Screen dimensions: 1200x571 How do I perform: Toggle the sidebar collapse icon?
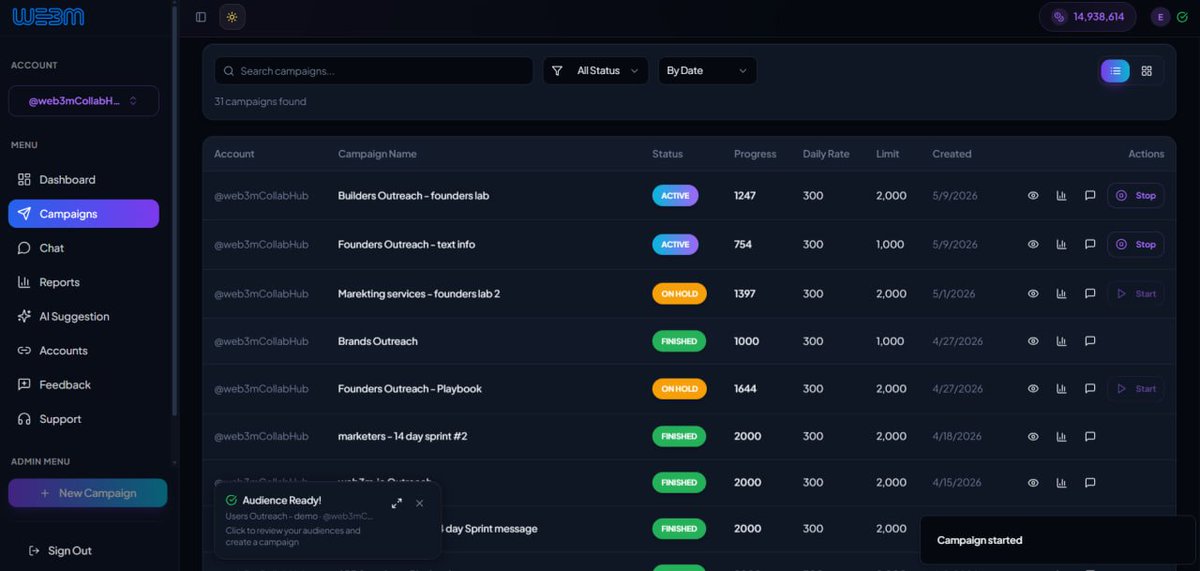tap(201, 17)
